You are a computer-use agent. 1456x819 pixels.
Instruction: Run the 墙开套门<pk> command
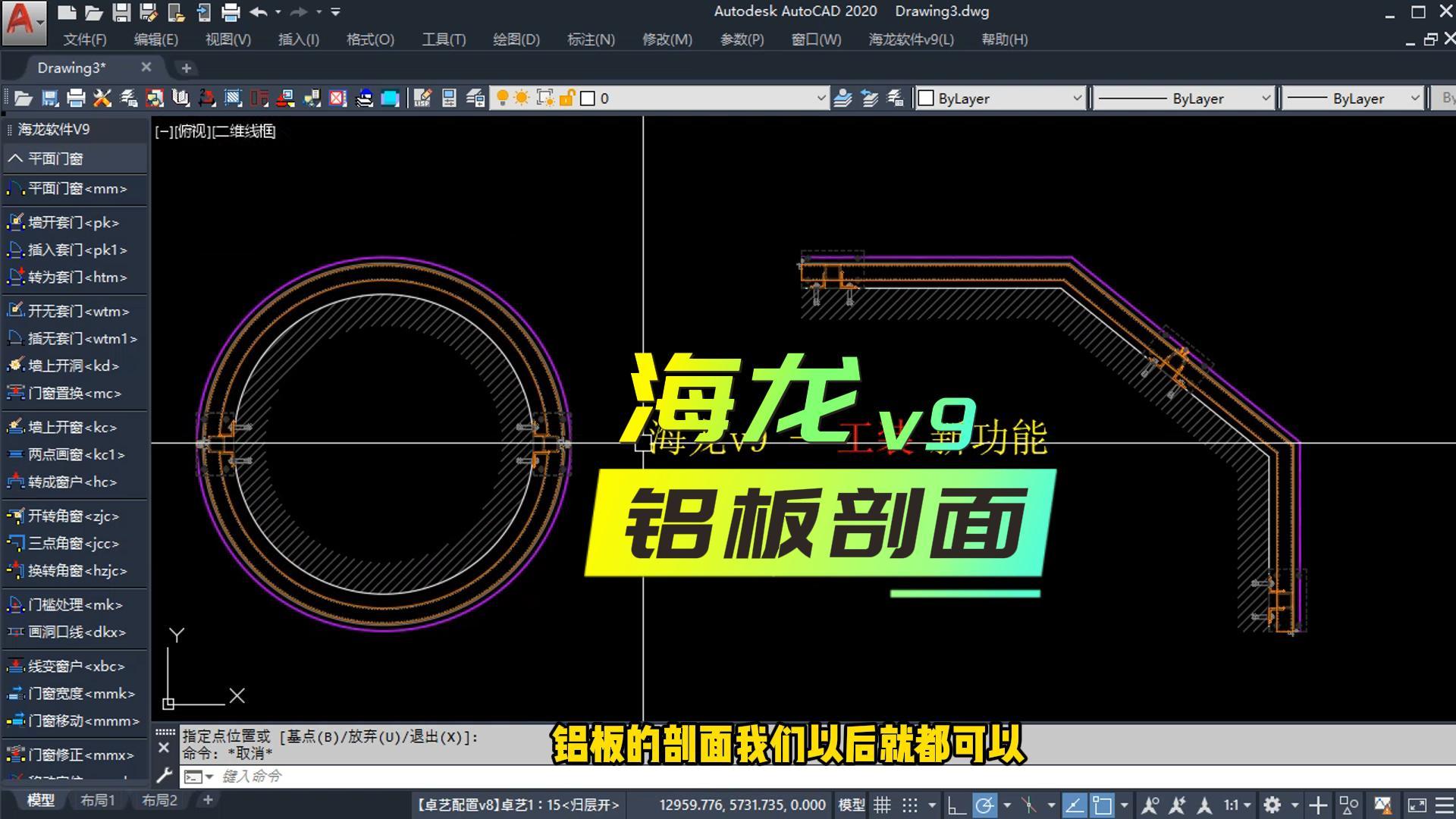75,222
